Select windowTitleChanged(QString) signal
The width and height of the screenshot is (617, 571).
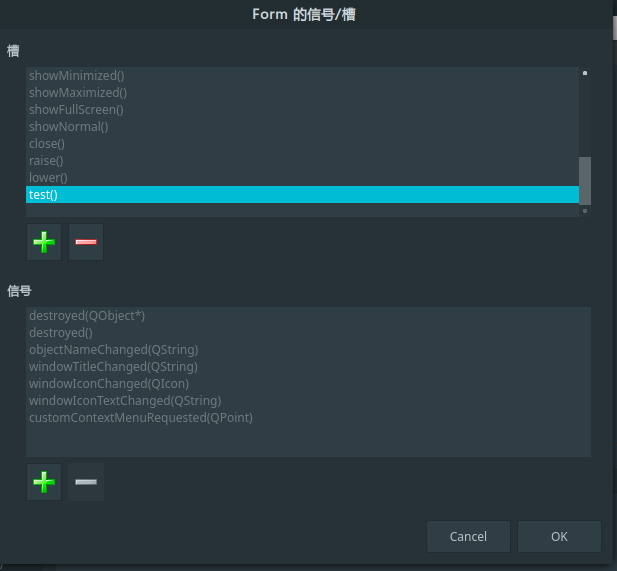click(x=308, y=366)
